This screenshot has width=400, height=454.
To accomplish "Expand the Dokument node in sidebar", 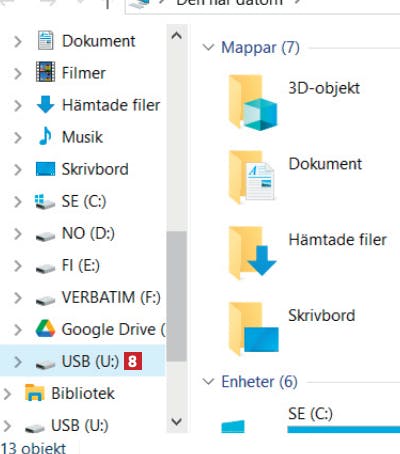I will coord(18,42).
